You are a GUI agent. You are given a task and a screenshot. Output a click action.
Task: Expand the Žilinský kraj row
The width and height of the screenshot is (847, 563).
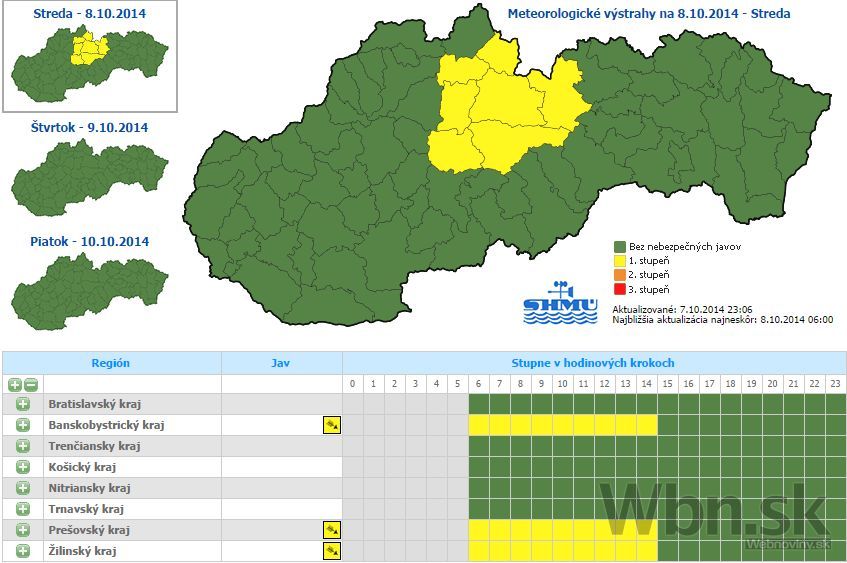(23, 551)
